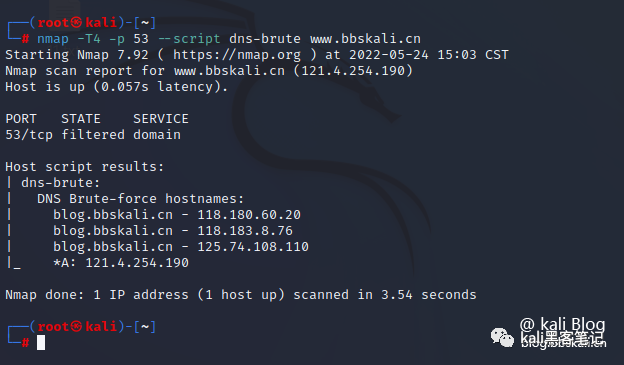Click the IP address 121.4.254.190 in report
This screenshot has height=365, width=624.
(353, 71)
